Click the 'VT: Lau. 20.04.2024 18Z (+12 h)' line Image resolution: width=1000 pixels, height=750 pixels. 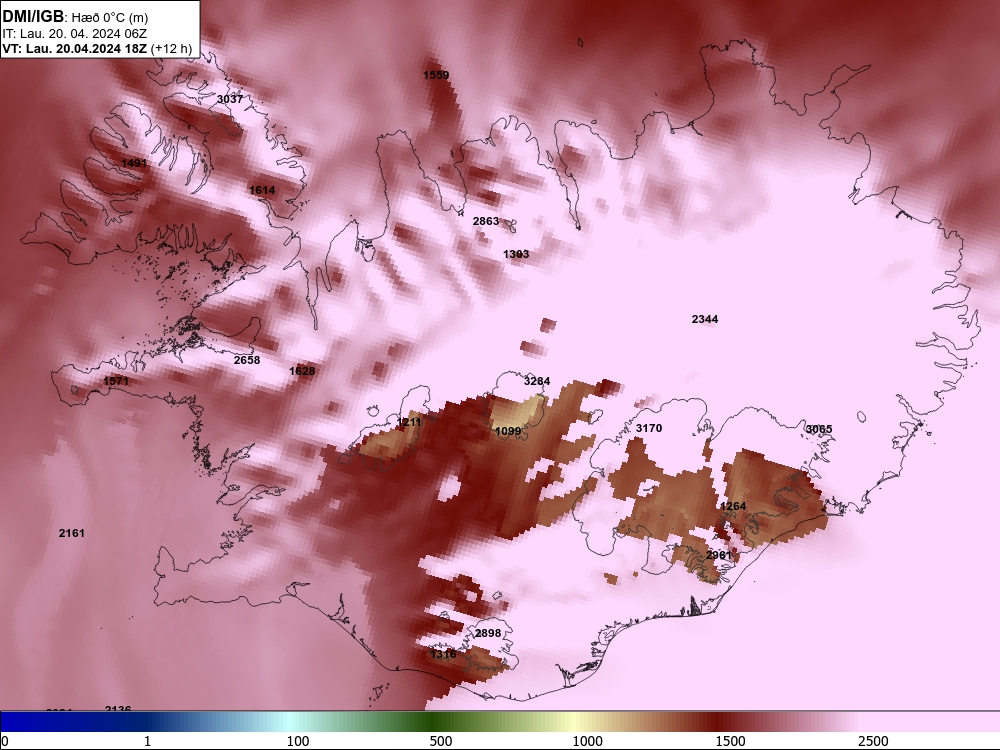point(97,48)
